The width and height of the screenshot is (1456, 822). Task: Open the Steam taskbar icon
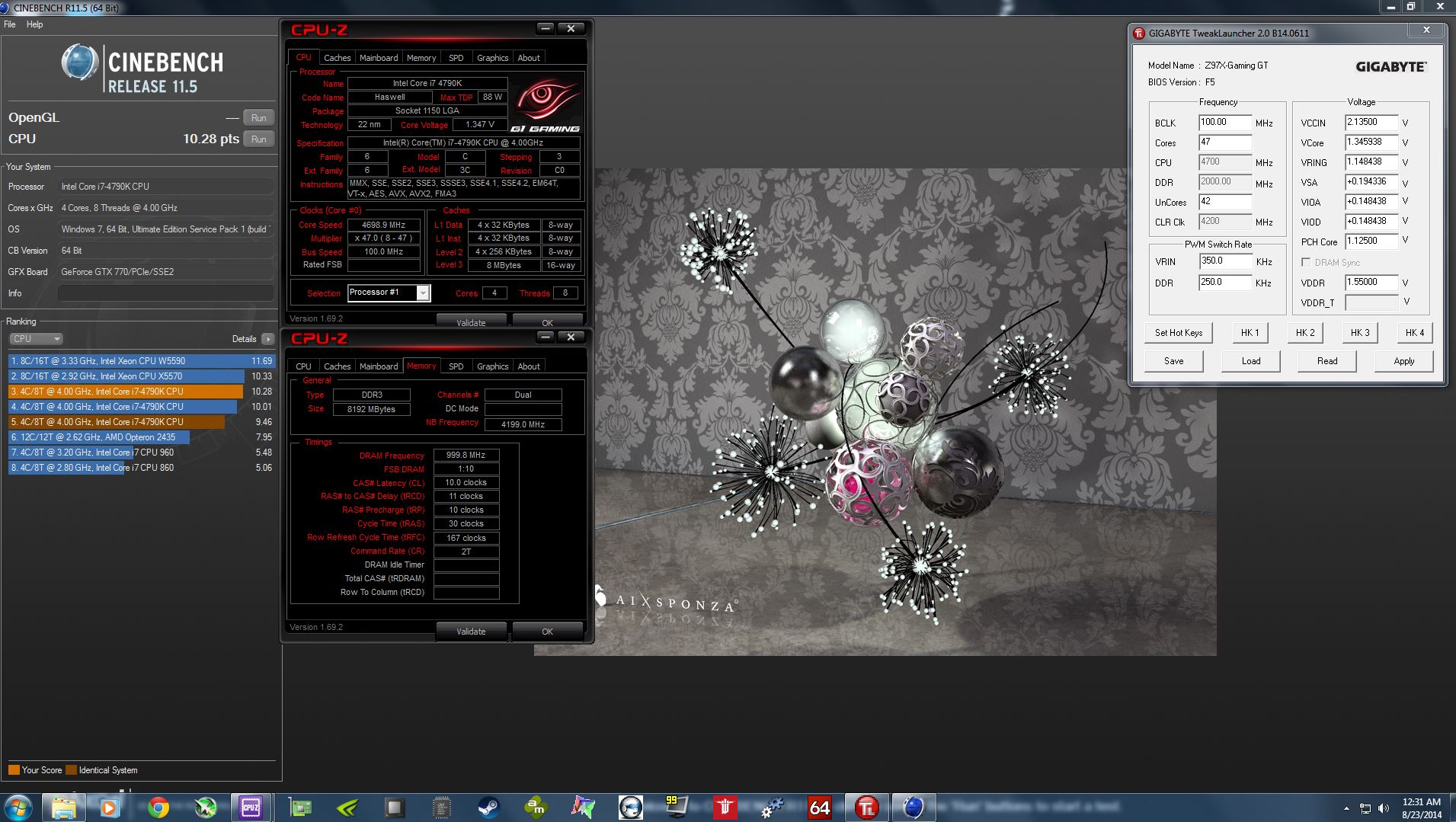pyautogui.click(x=488, y=808)
